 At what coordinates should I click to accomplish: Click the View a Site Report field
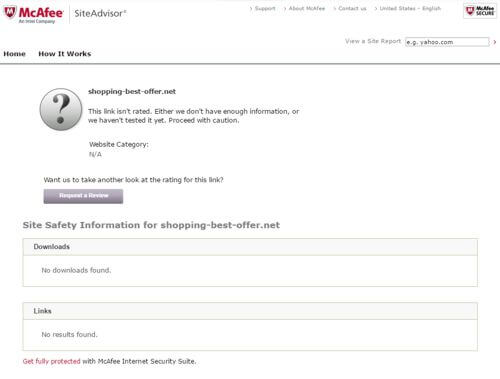[x=447, y=42]
